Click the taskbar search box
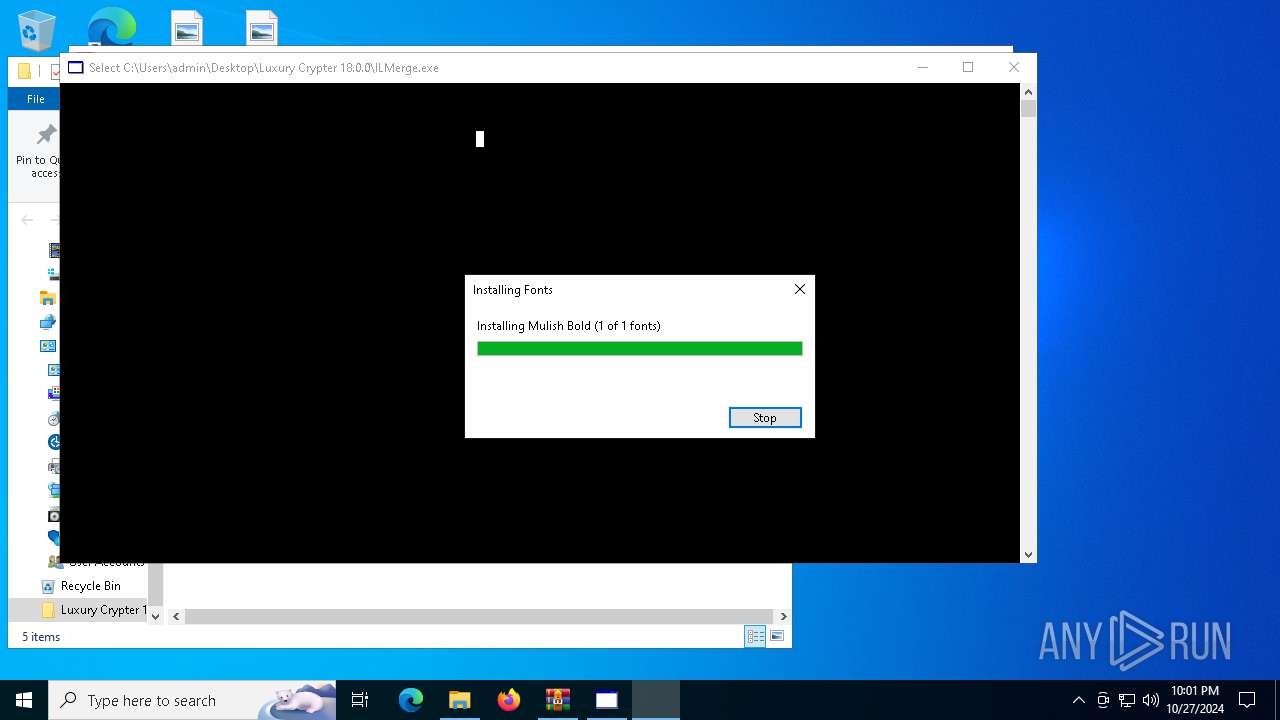The image size is (1280, 720). (192, 700)
